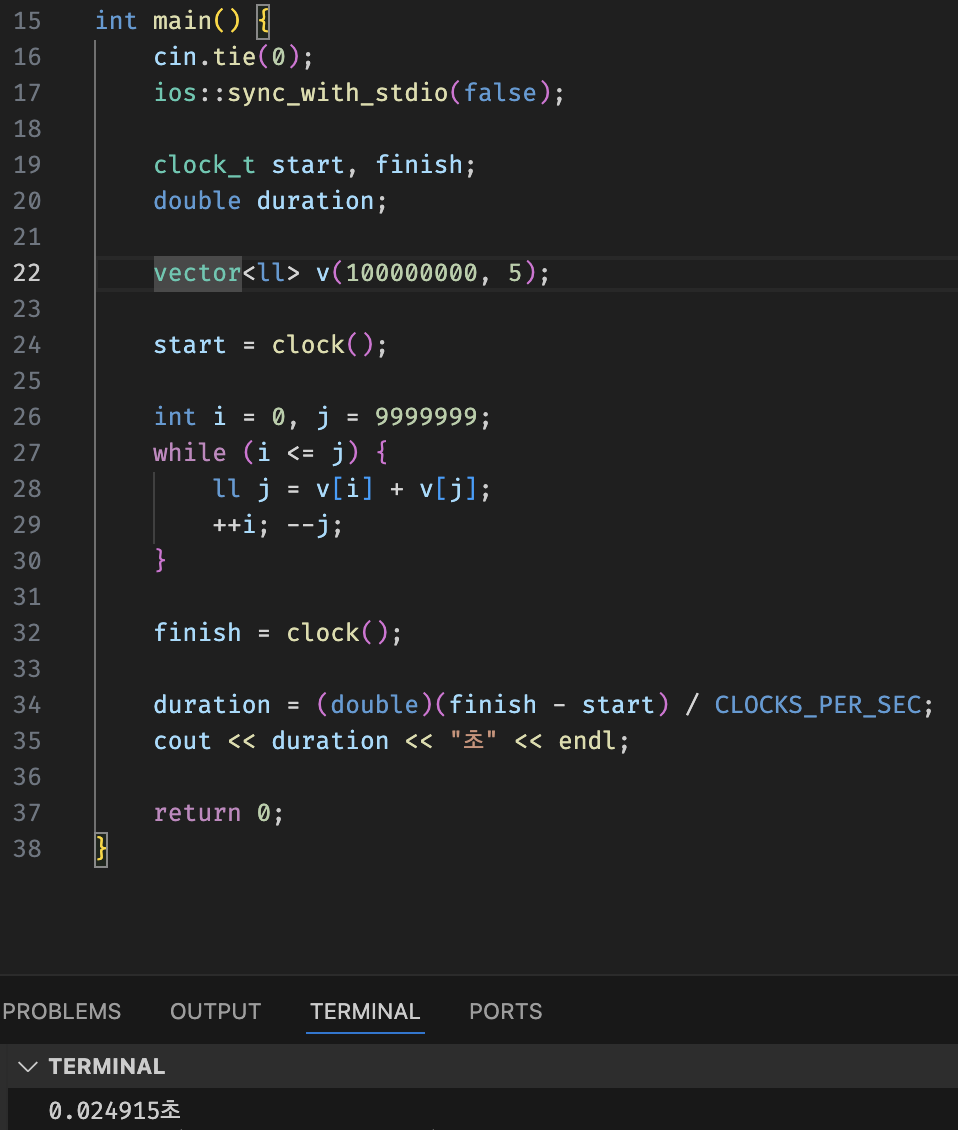958x1130 pixels.
Task: Open the PORTS tab
Action: 505,1011
